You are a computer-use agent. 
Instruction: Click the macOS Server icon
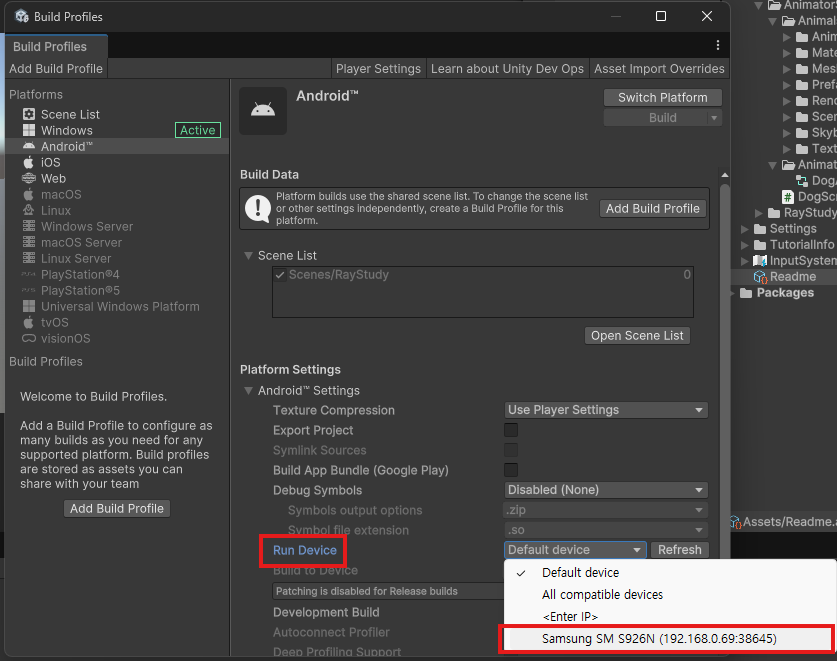tap(29, 242)
